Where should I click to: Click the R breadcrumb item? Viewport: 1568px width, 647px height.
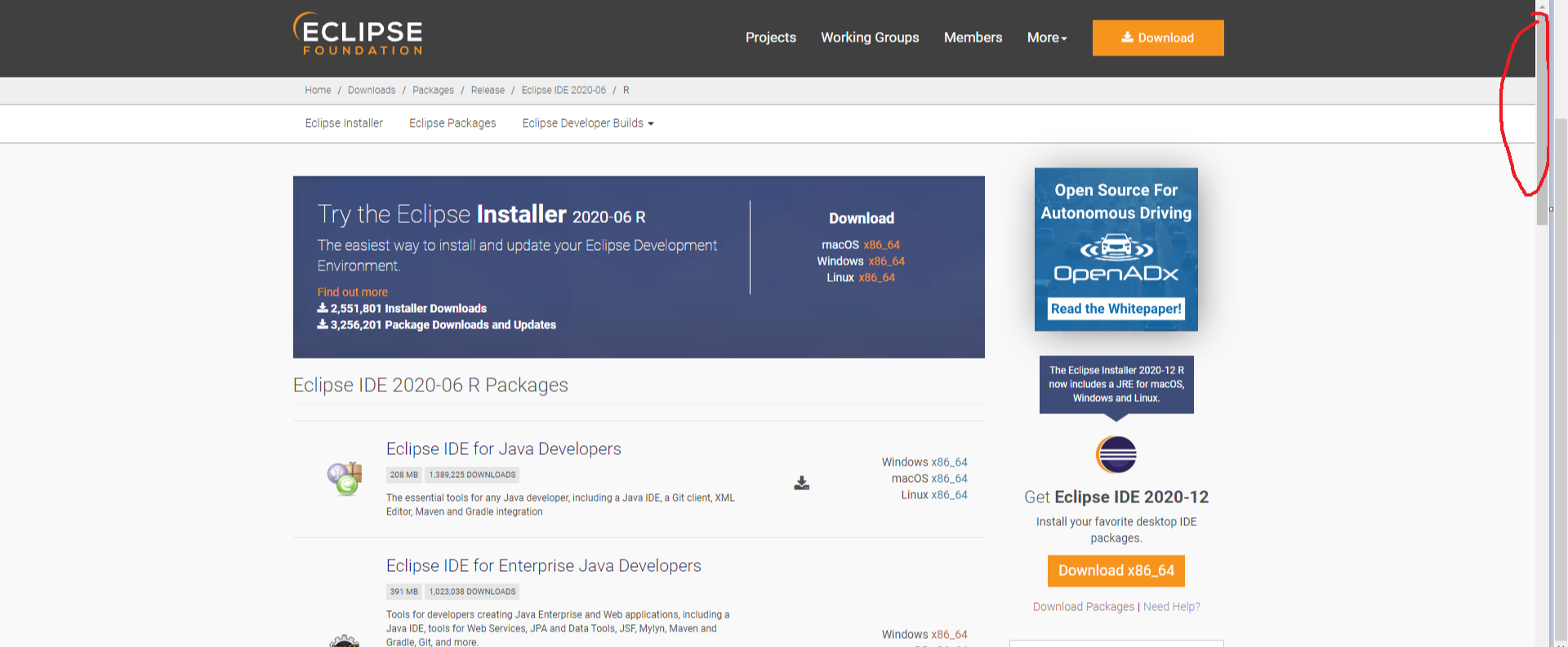(626, 91)
